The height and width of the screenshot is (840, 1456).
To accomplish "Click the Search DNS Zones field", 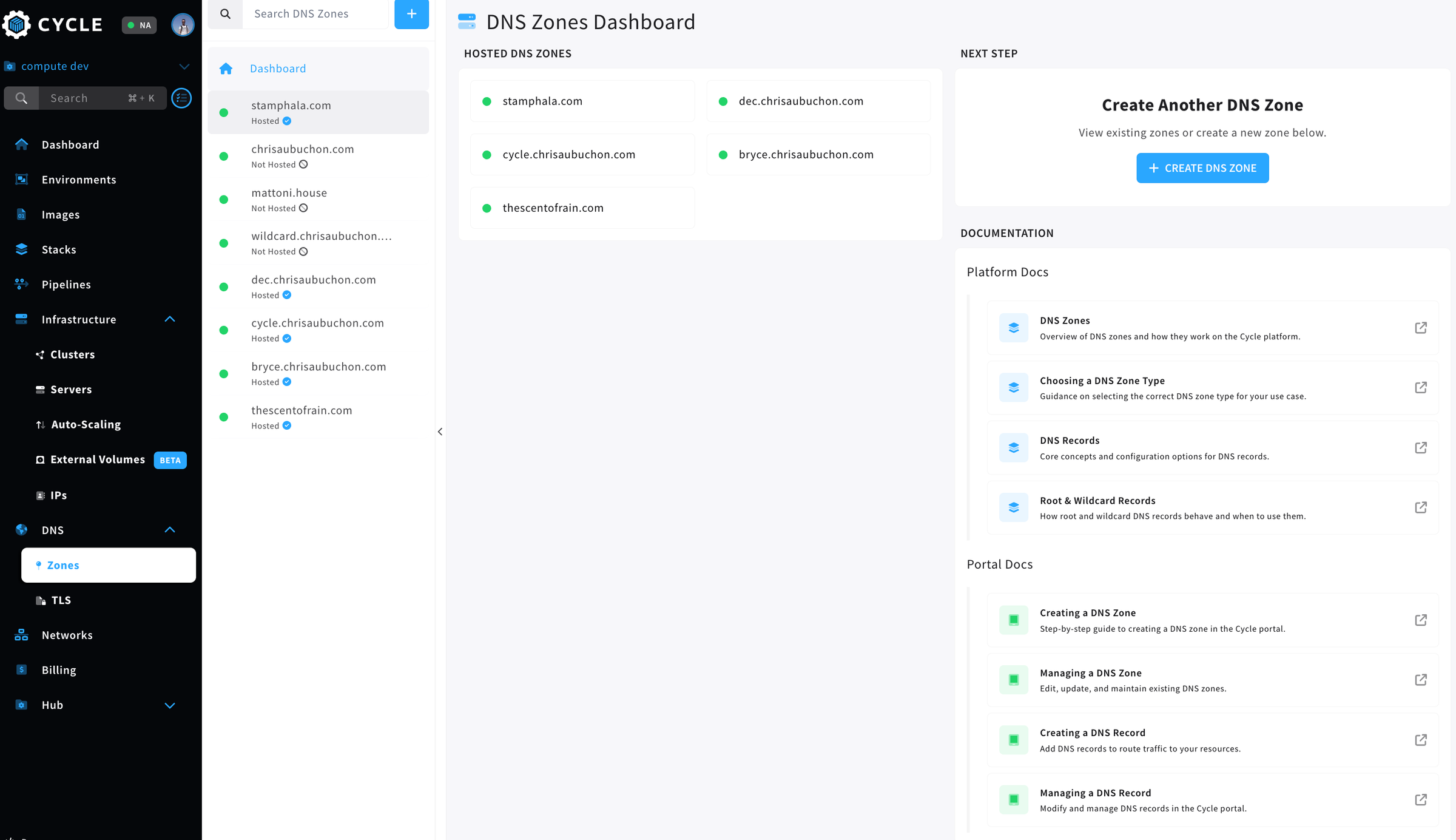I will pyautogui.click(x=315, y=14).
